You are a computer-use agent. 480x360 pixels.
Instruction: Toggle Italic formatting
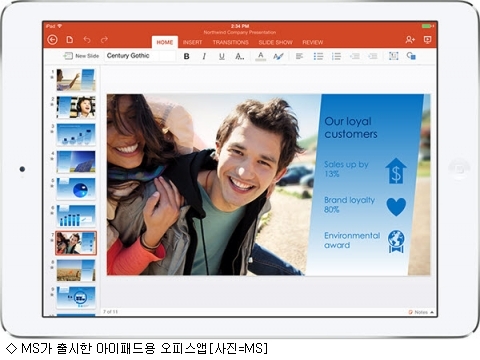(204, 56)
